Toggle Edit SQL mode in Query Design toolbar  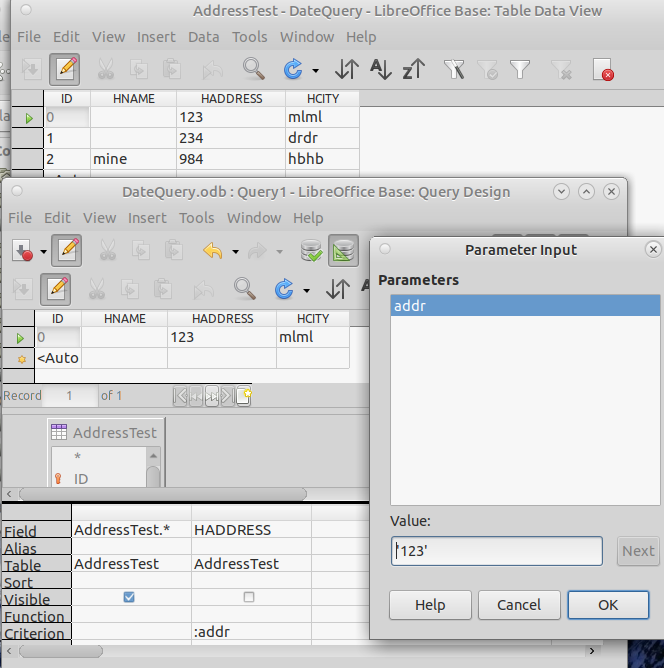tap(66, 250)
